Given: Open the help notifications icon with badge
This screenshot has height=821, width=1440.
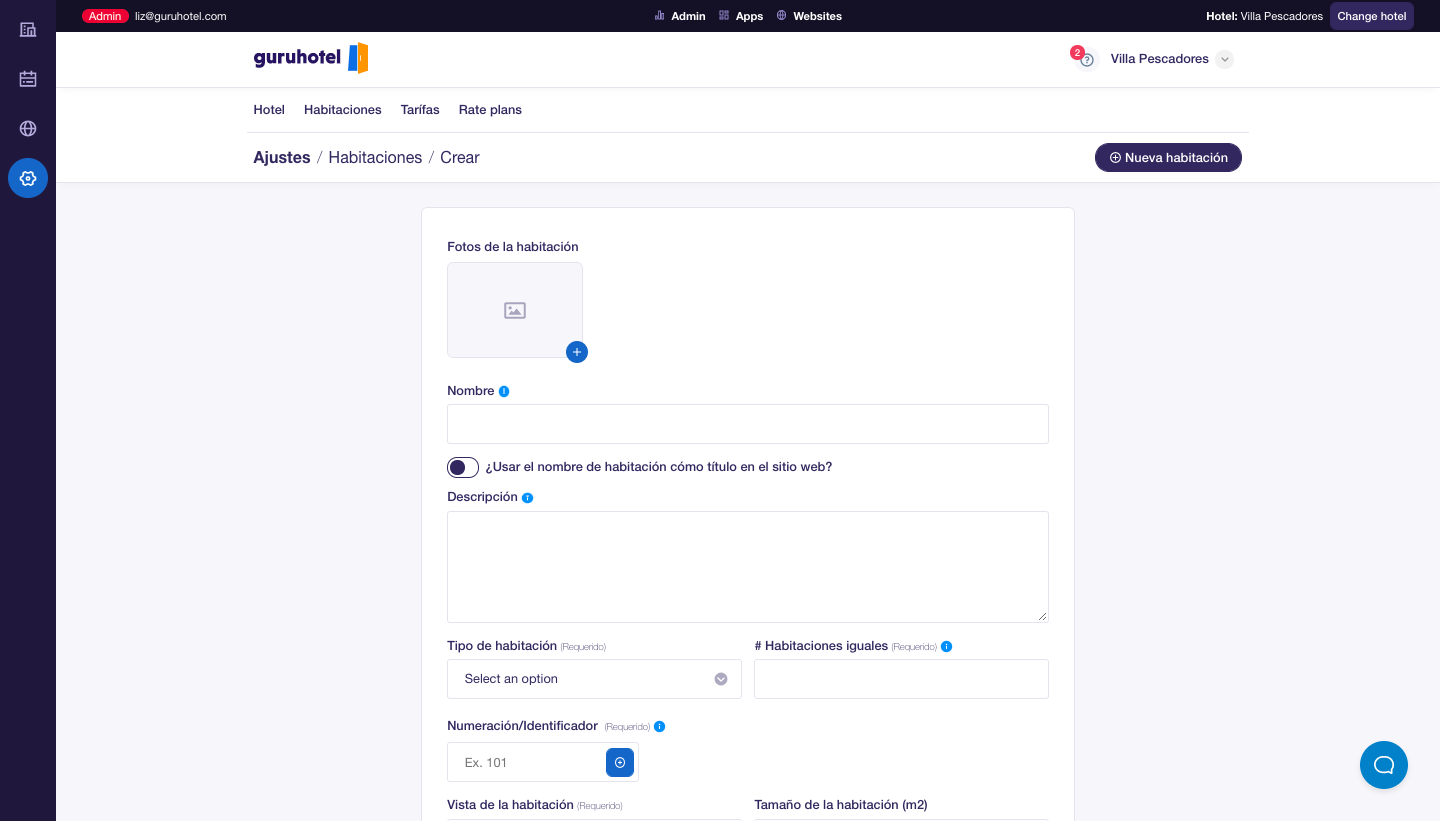Looking at the screenshot, I should point(1086,59).
